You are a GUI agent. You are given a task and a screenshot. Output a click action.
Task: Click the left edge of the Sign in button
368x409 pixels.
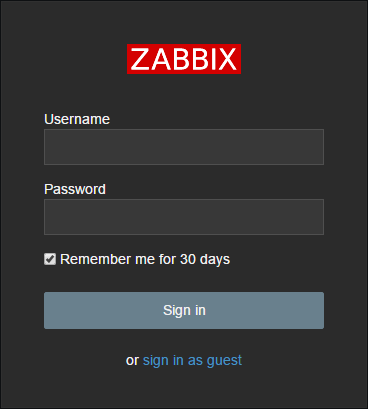click(47, 310)
